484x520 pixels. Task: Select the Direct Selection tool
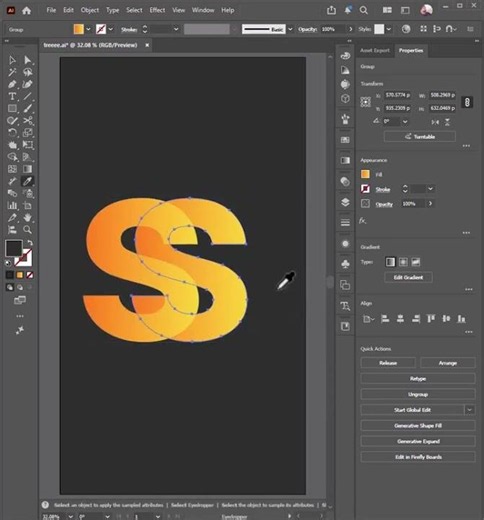point(27,60)
